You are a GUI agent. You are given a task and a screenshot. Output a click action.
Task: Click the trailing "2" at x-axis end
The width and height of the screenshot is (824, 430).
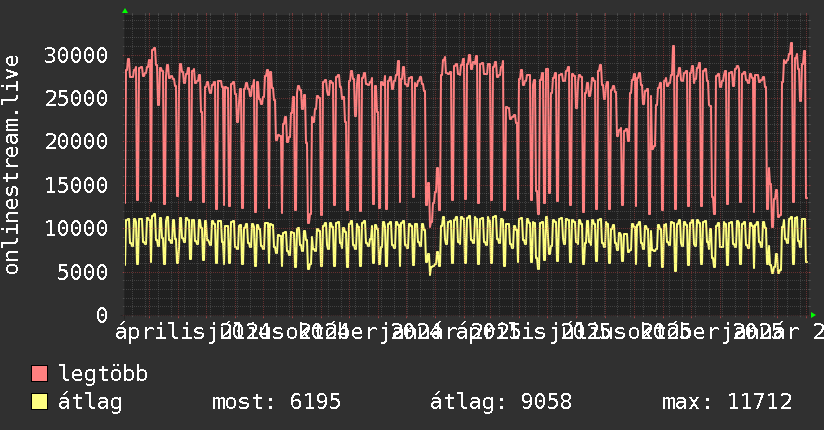tap(818, 331)
